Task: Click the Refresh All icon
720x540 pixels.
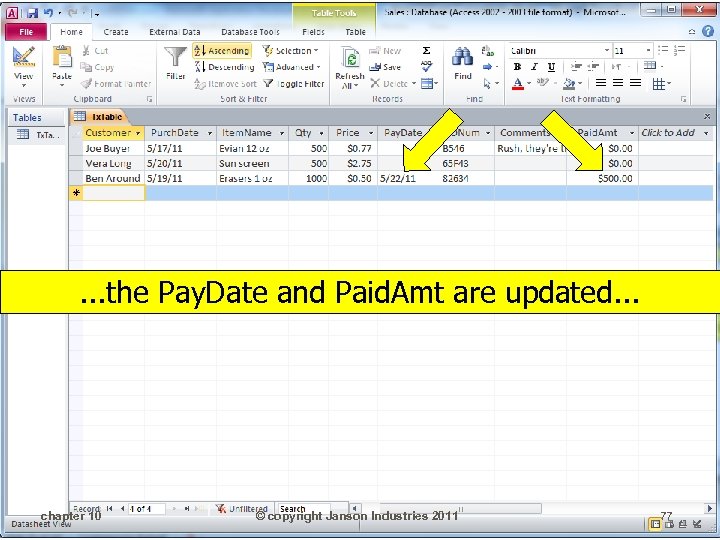Action: click(350, 58)
